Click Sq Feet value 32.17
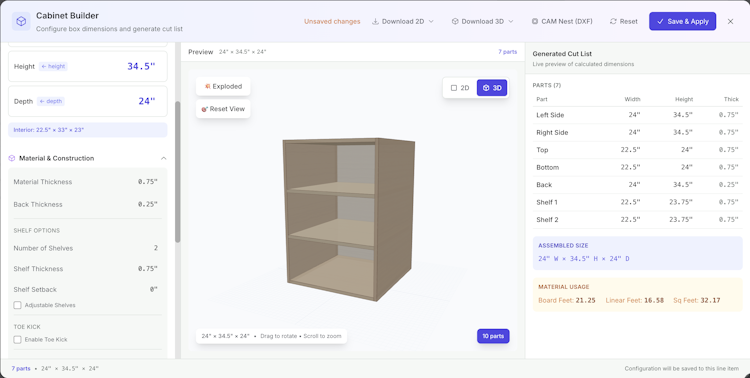The width and height of the screenshot is (750, 378). [710, 300]
